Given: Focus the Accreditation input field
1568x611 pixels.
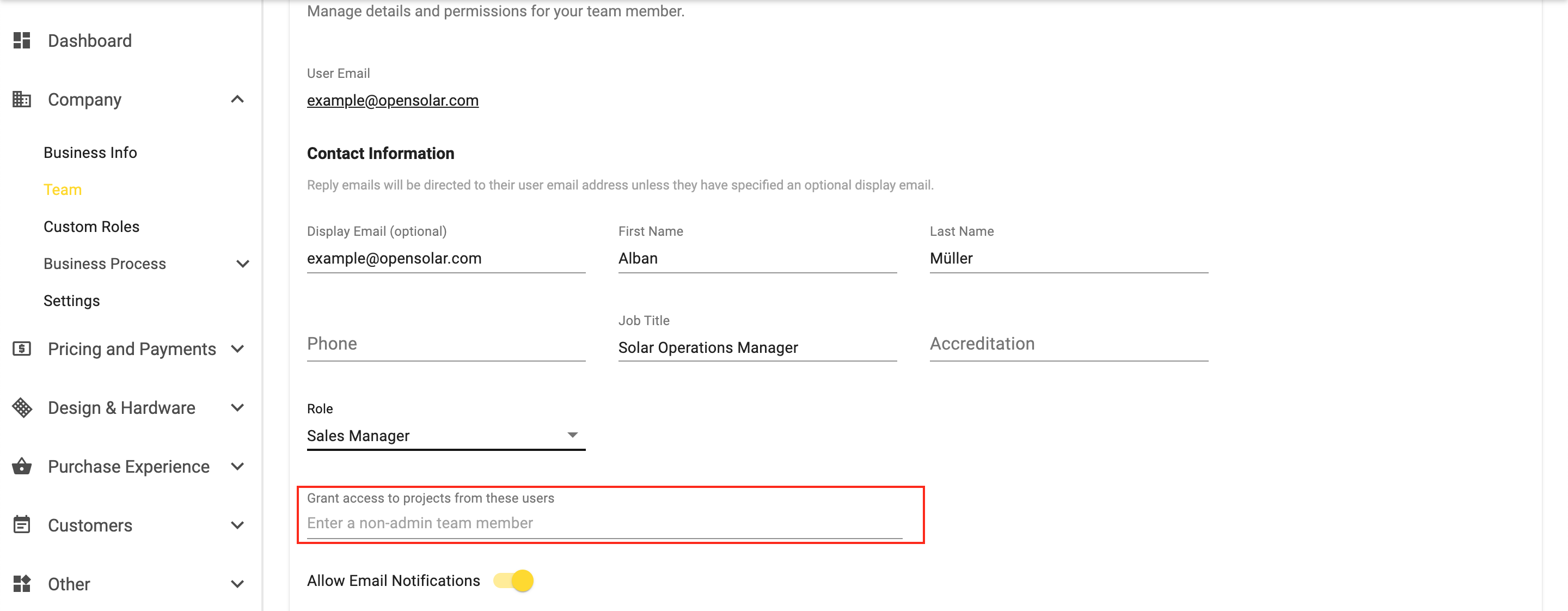Looking at the screenshot, I should [x=1069, y=345].
